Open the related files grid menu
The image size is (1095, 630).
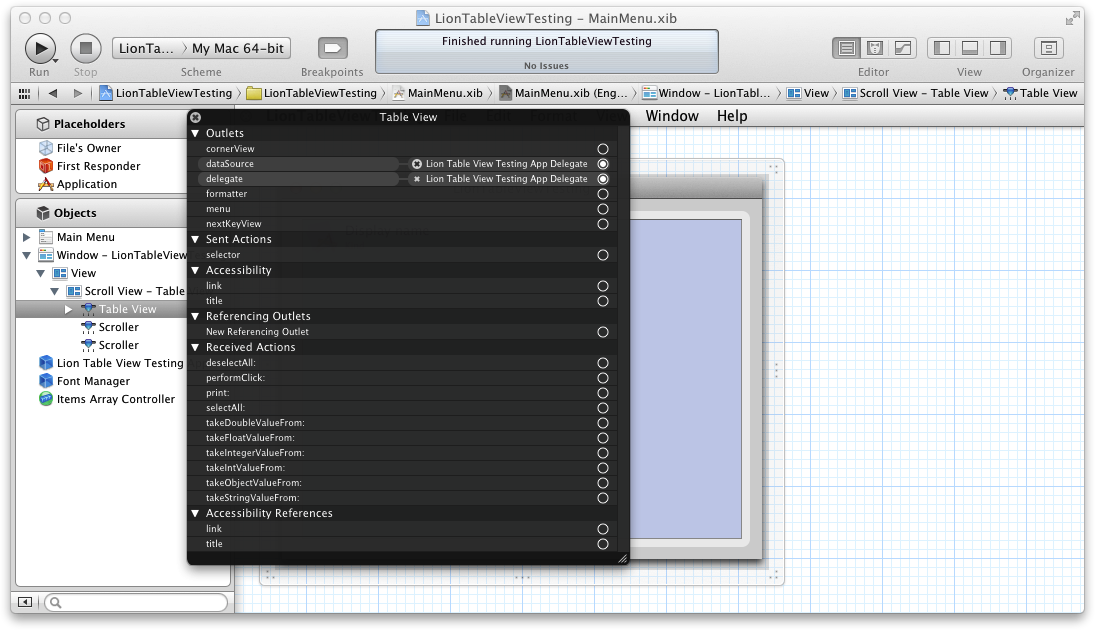pos(24,93)
